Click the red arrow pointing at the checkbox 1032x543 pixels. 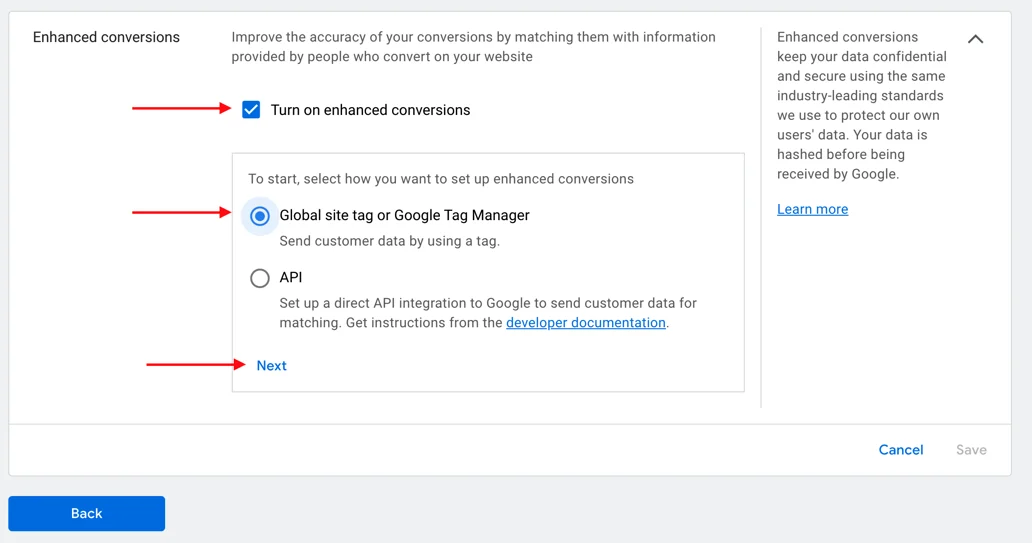(181, 108)
